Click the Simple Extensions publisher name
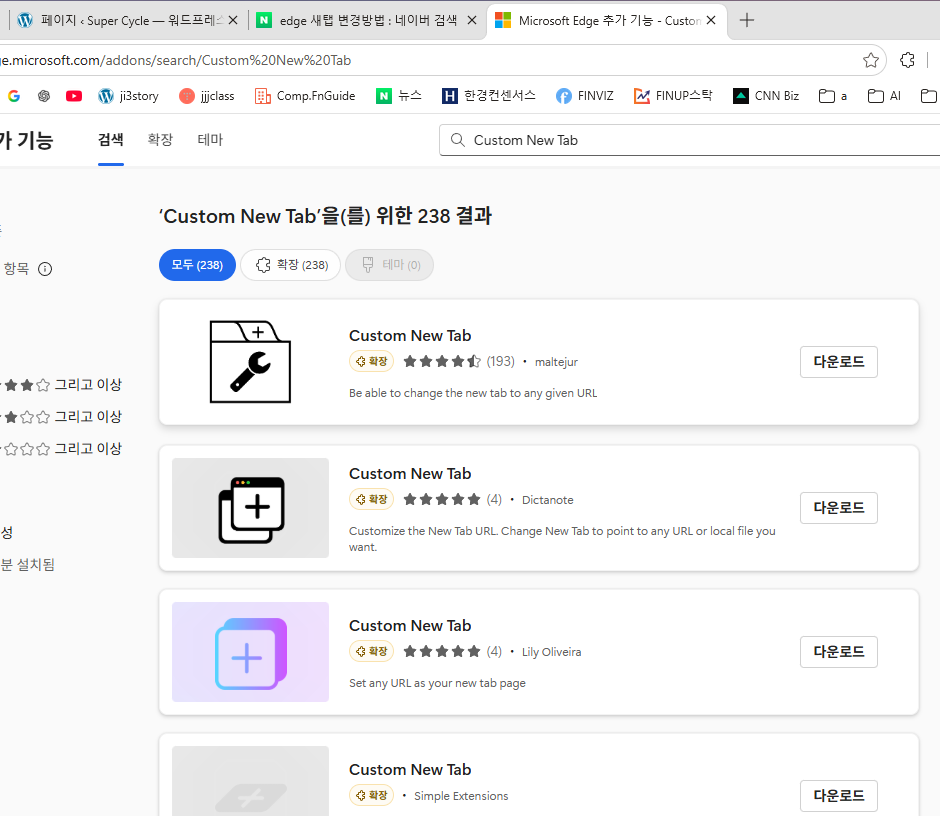Image resolution: width=940 pixels, height=816 pixels. [461, 796]
